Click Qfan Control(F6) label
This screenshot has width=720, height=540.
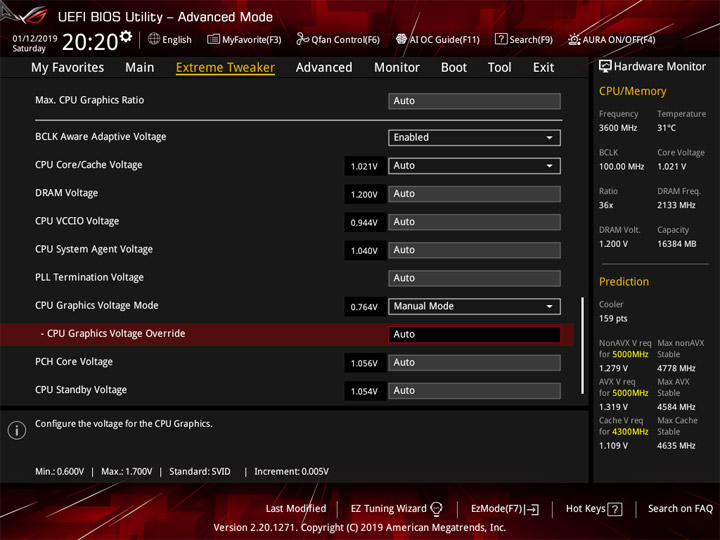tap(345, 40)
